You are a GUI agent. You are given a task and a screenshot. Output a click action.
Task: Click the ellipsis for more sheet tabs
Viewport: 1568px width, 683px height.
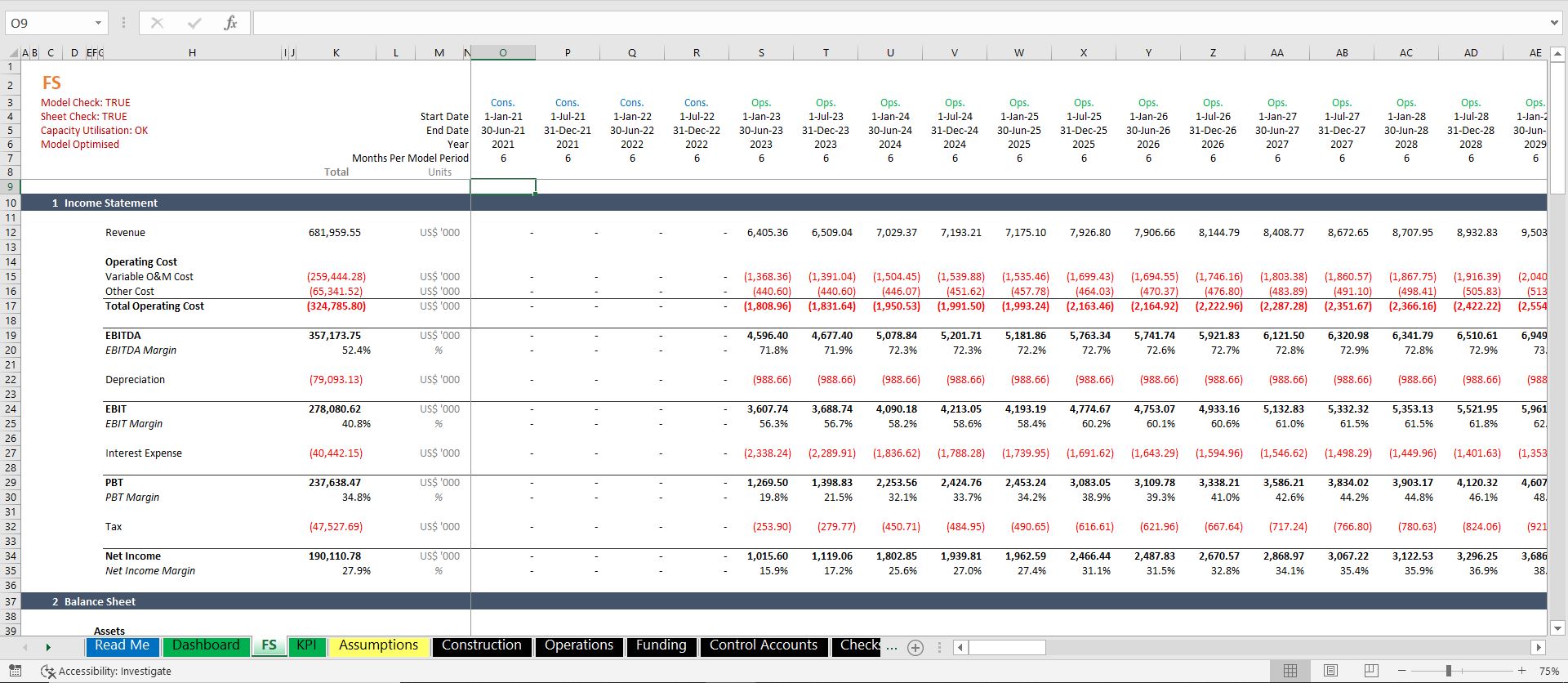892,647
